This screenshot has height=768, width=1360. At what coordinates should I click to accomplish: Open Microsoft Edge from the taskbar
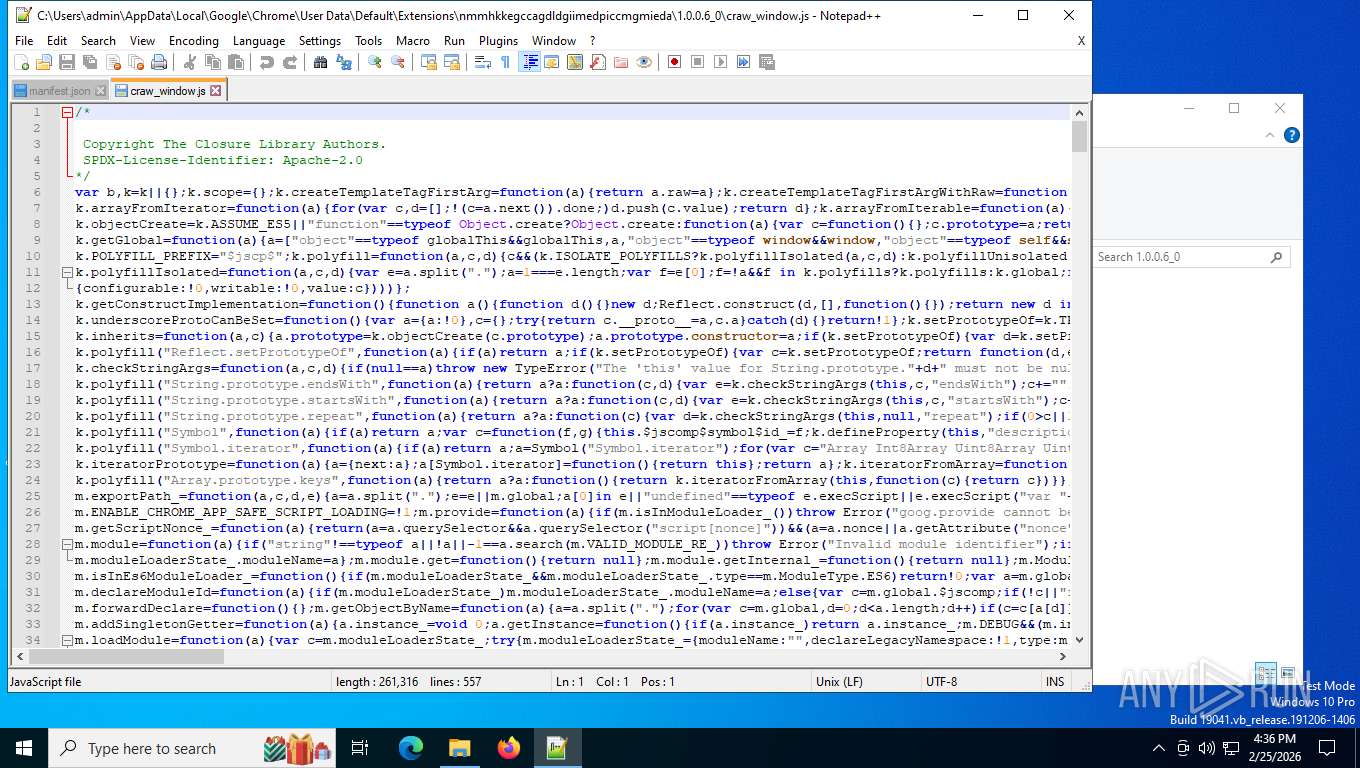(411, 748)
